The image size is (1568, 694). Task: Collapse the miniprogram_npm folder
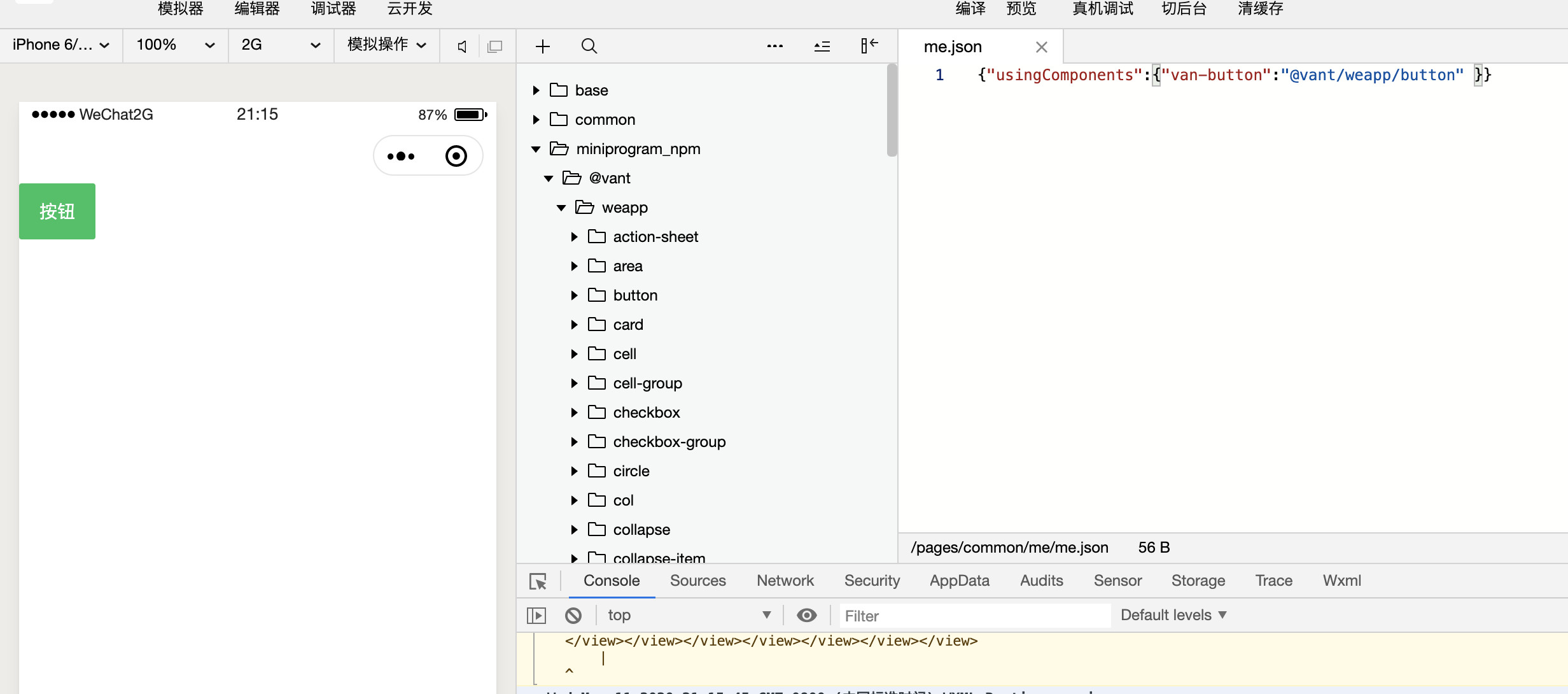pos(536,149)
